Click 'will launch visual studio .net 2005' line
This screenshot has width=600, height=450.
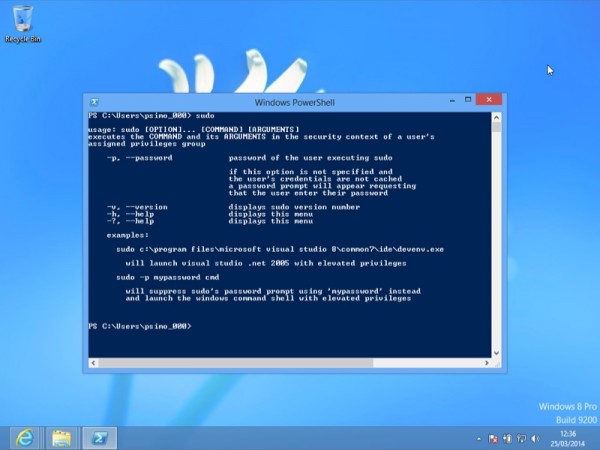tap(266, 263)
